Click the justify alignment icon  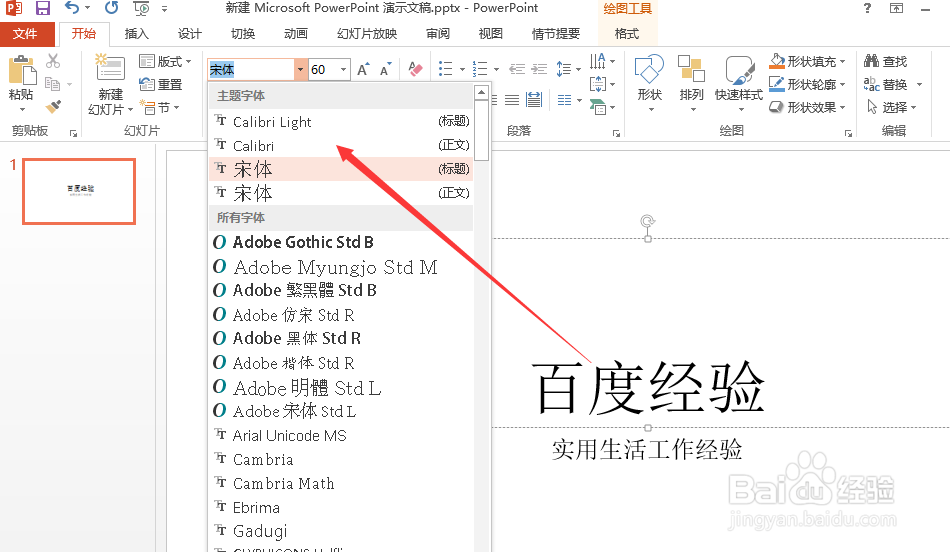(x=512, y=100)
